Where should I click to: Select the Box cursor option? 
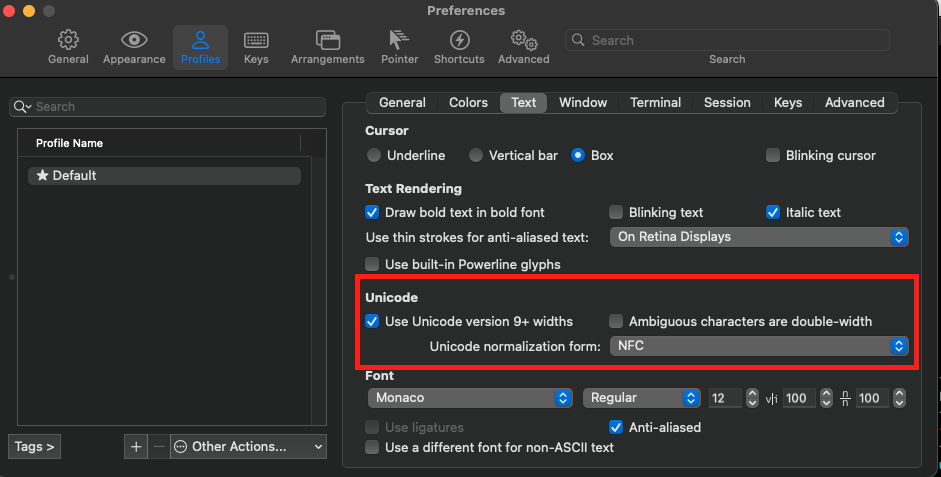tap(578, 155)
